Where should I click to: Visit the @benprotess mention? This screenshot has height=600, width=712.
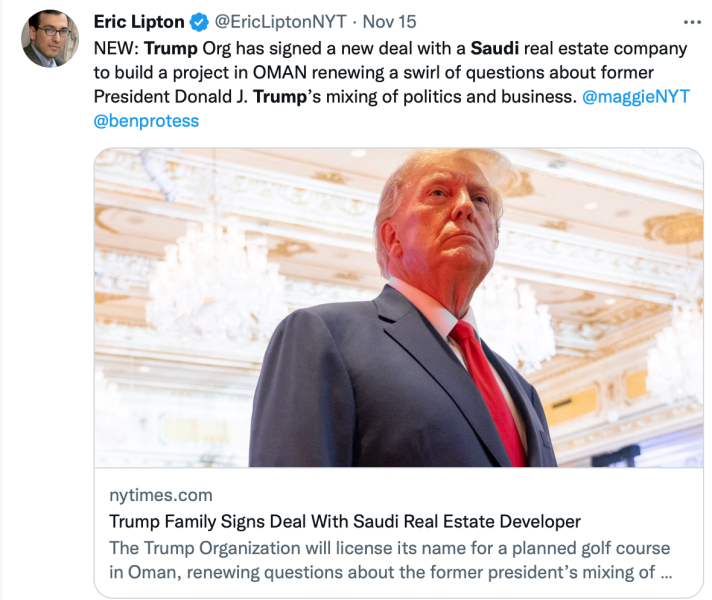point(146,121)
